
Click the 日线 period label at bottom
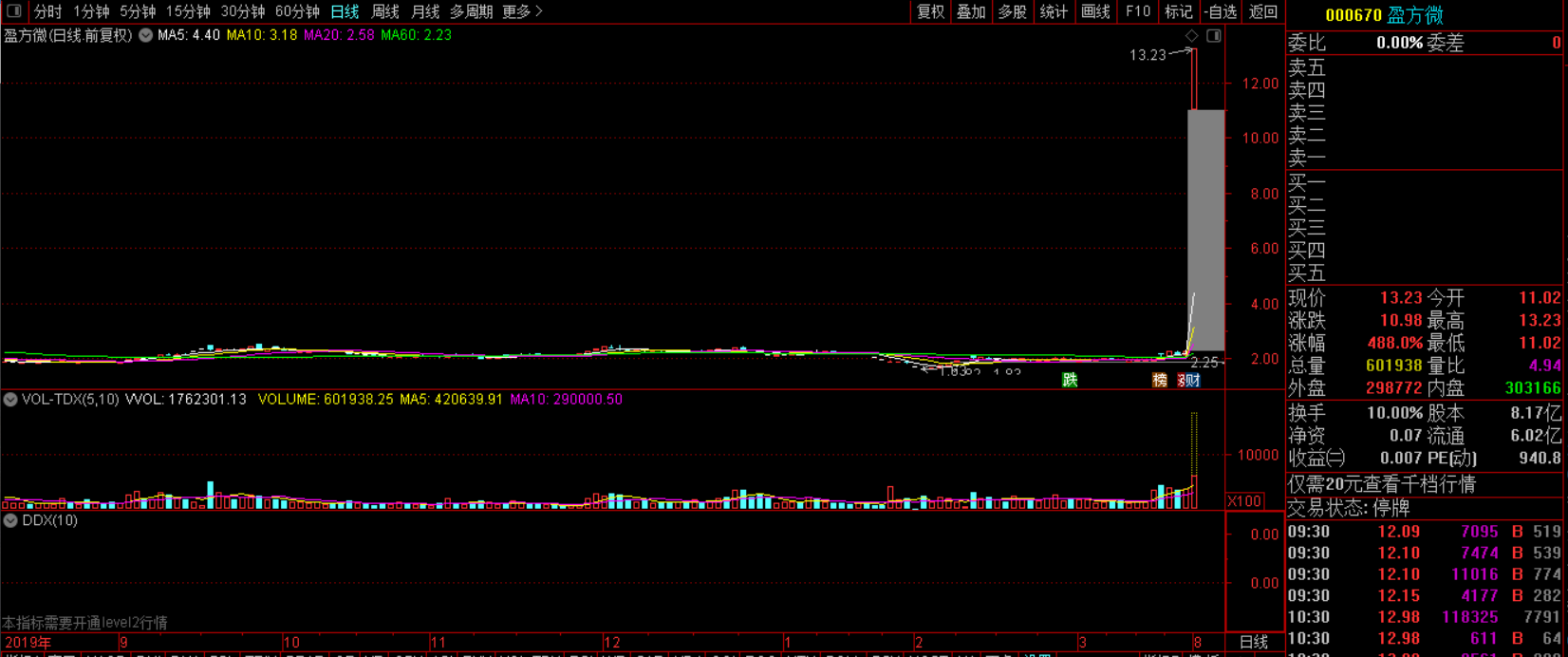[1254, 643]
